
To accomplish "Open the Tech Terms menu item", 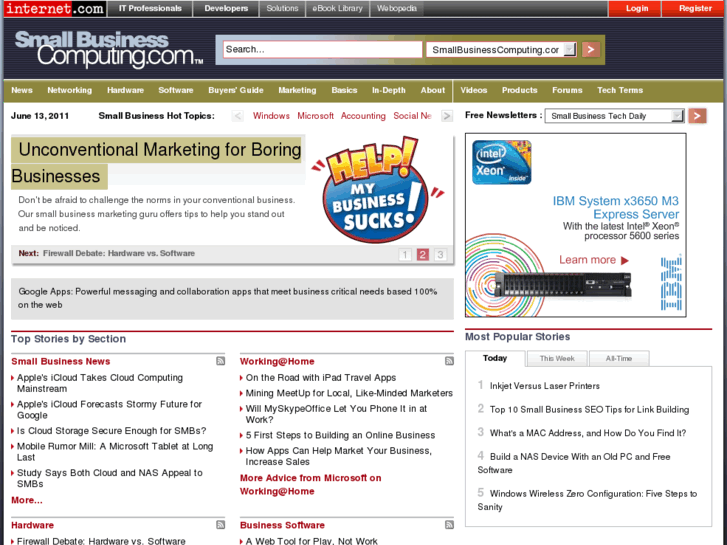I will (x=620, y=90).
